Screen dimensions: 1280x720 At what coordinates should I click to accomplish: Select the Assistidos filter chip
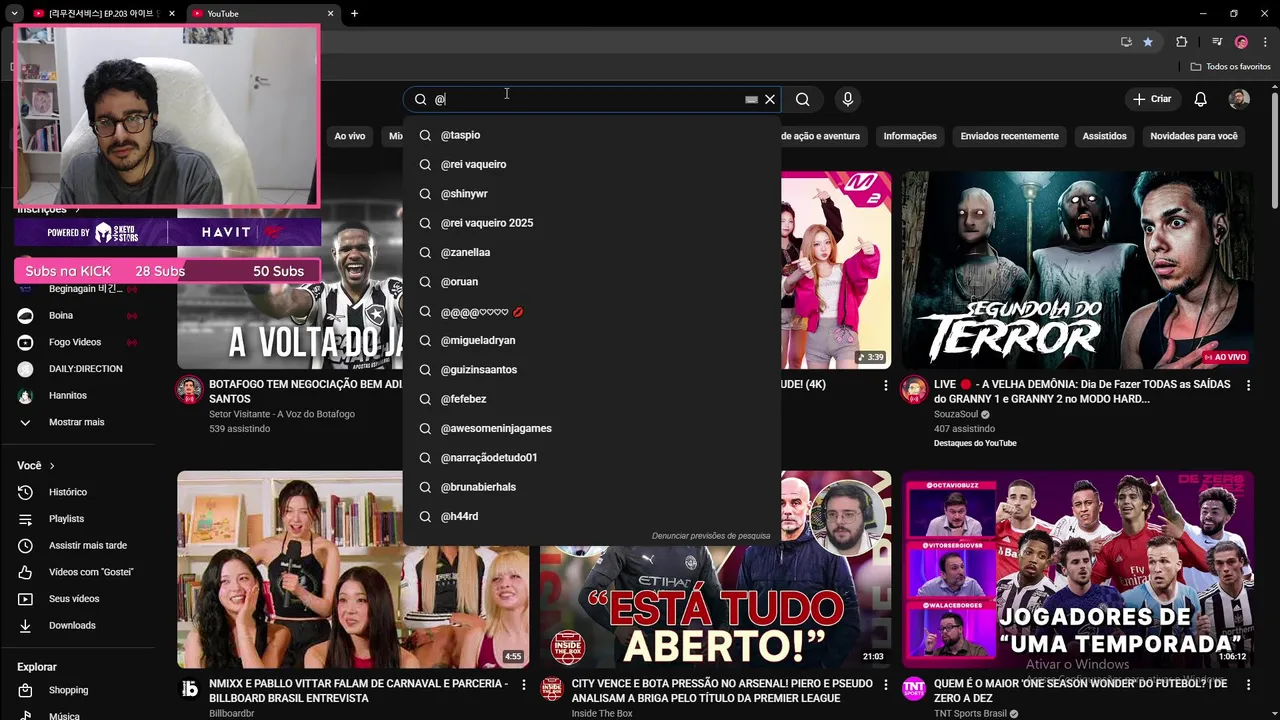coord(1104,136)
